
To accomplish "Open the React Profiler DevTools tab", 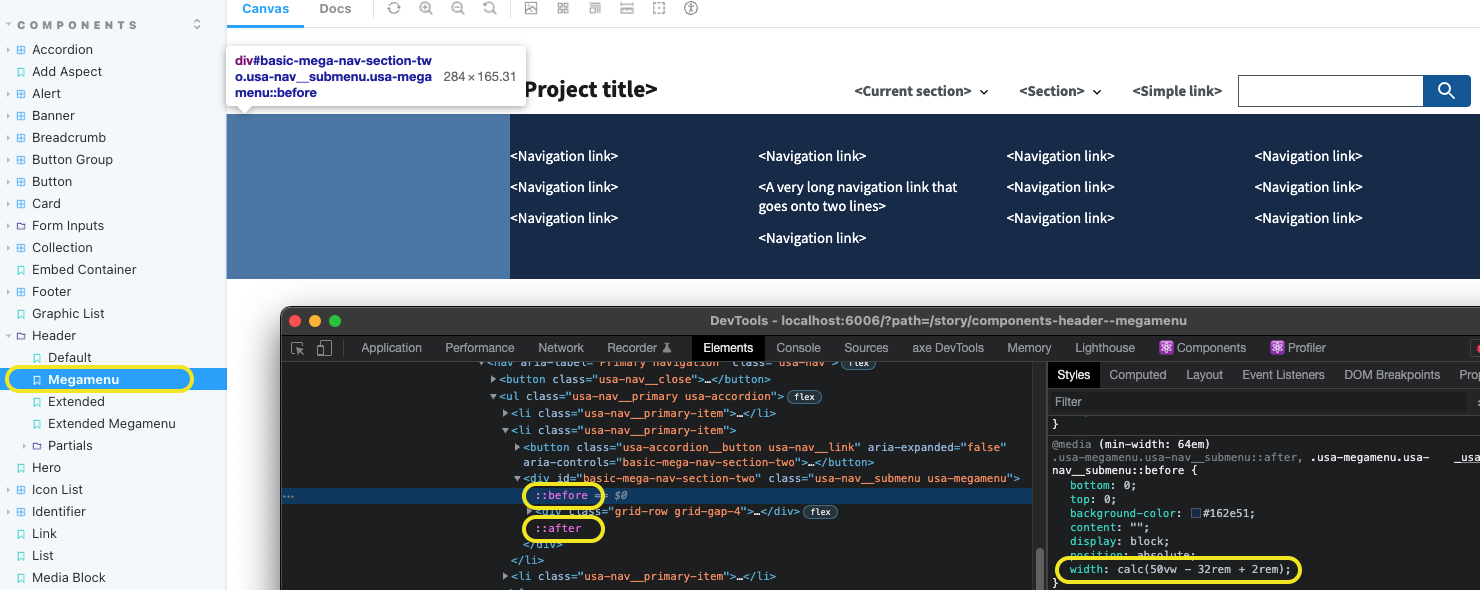I will [x=1298, y=348].
